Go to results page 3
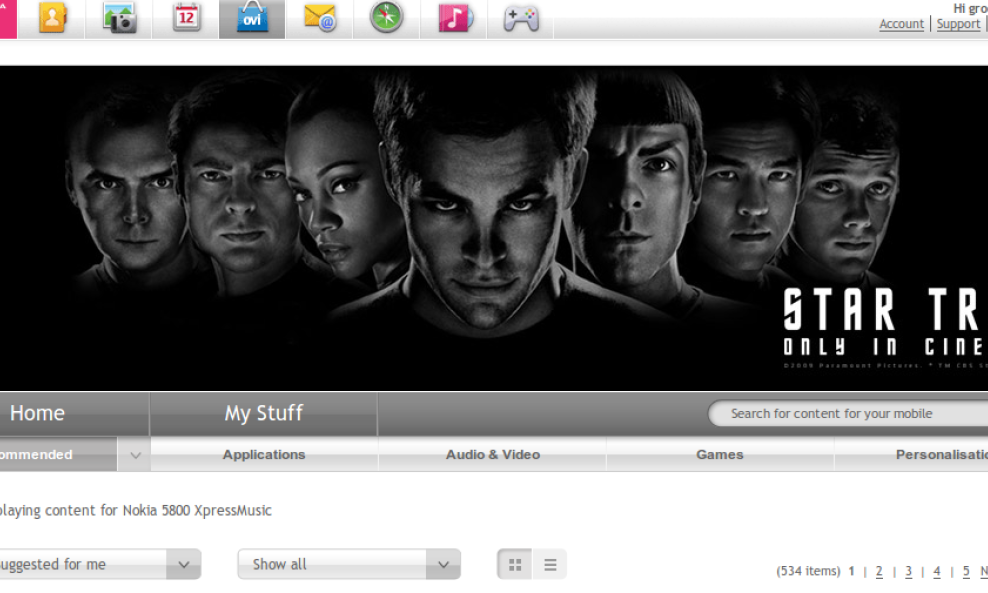The width and height of the screenshot is (988, 593). (x=908, y=571)
